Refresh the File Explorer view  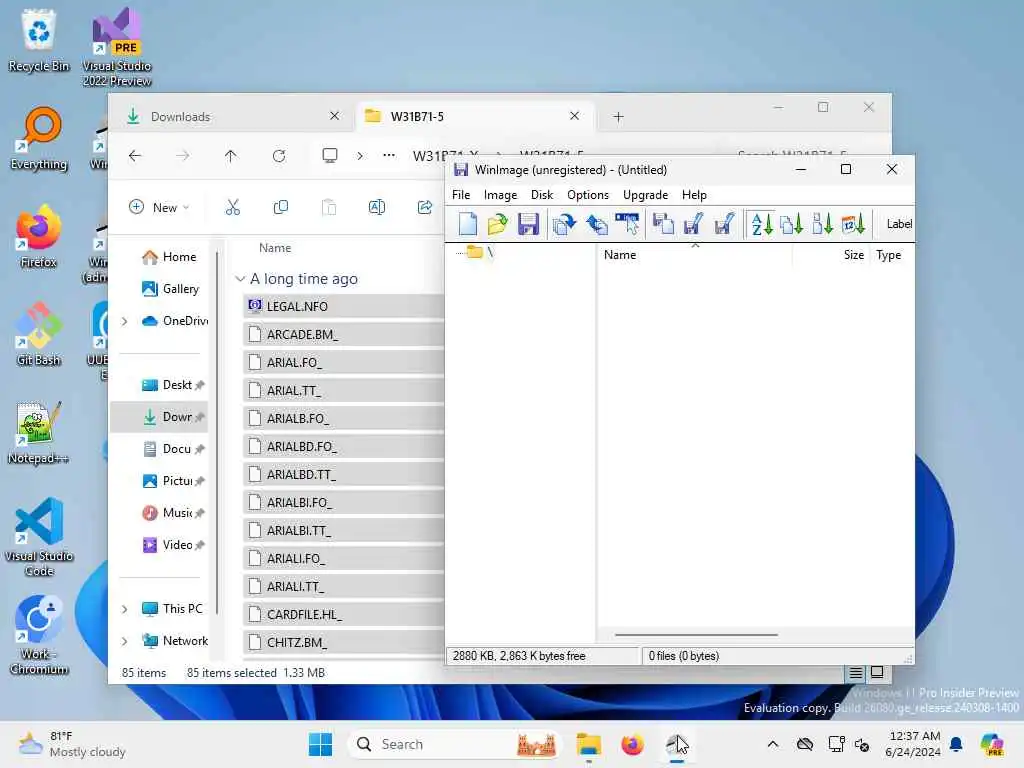coord(279,156)
